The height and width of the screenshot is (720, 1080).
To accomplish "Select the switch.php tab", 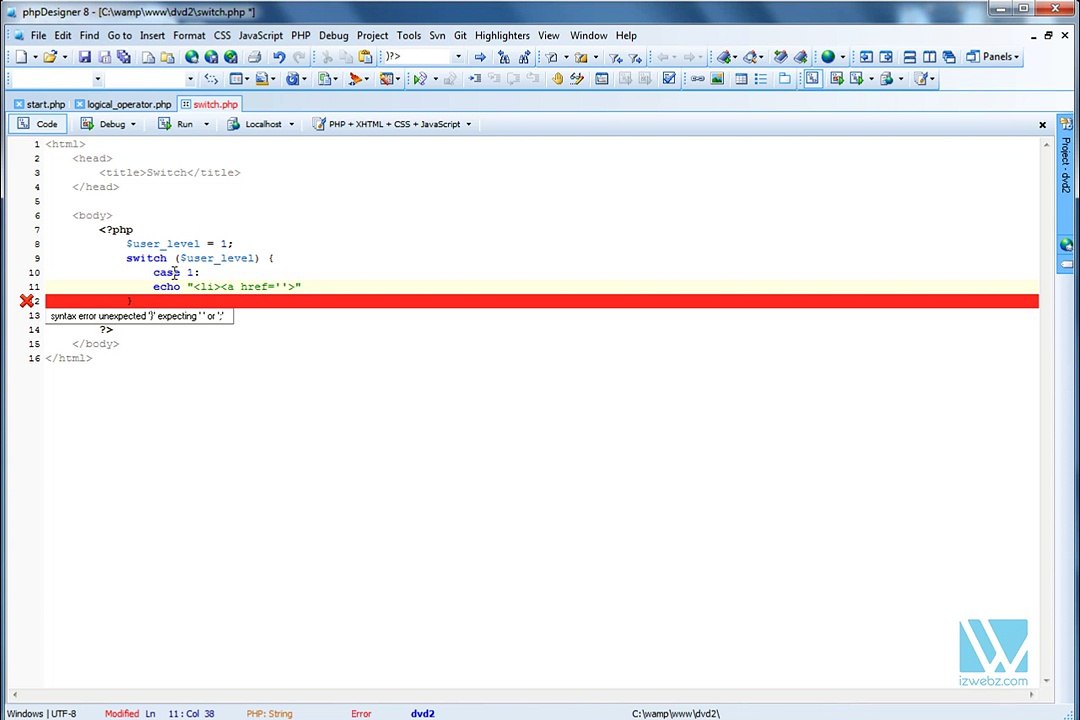I will coord(209,104).
